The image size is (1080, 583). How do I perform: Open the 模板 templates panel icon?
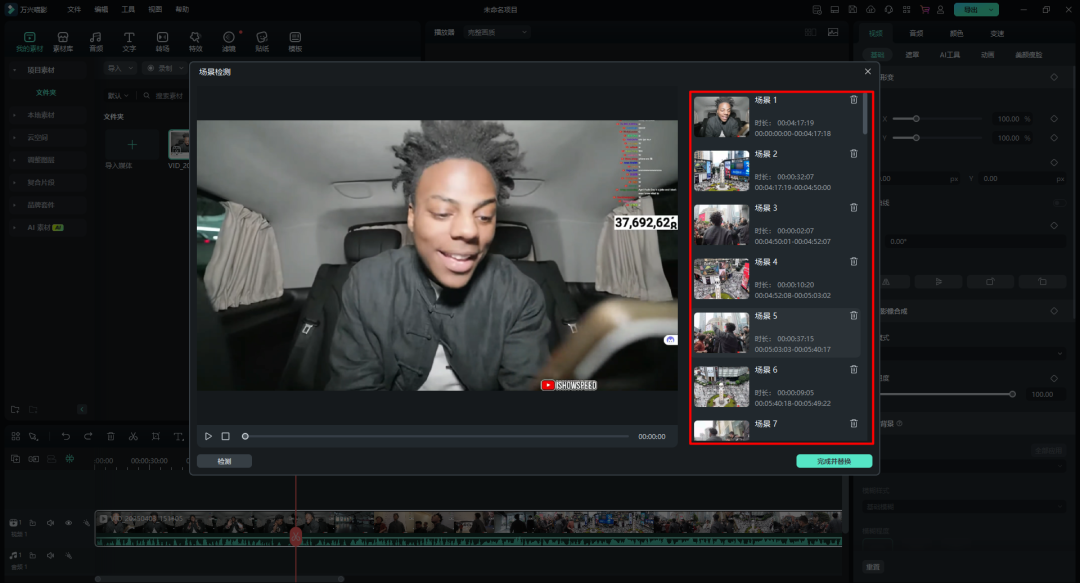[295, 41]
